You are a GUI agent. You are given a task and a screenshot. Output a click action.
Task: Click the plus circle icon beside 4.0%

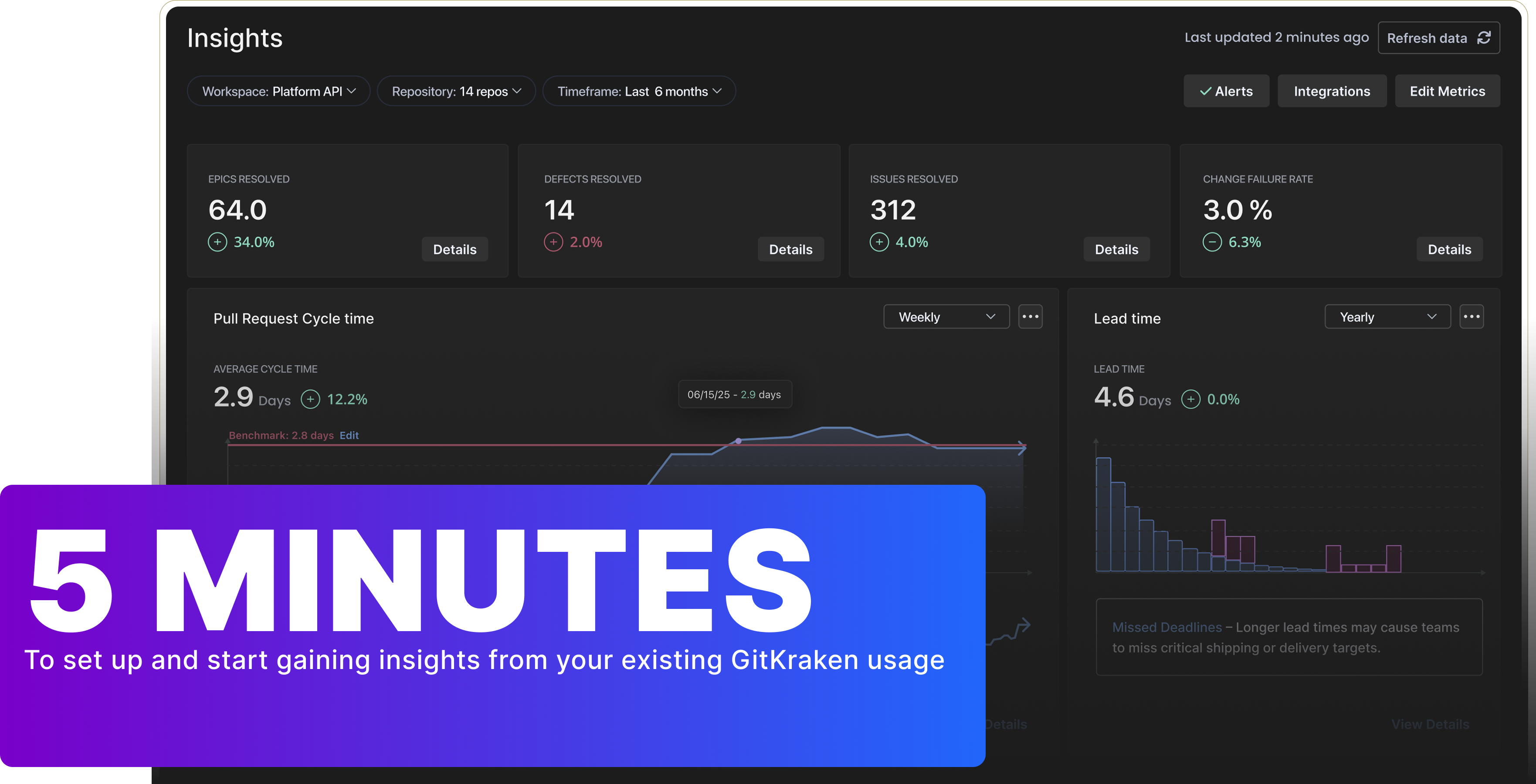point(879,242)
